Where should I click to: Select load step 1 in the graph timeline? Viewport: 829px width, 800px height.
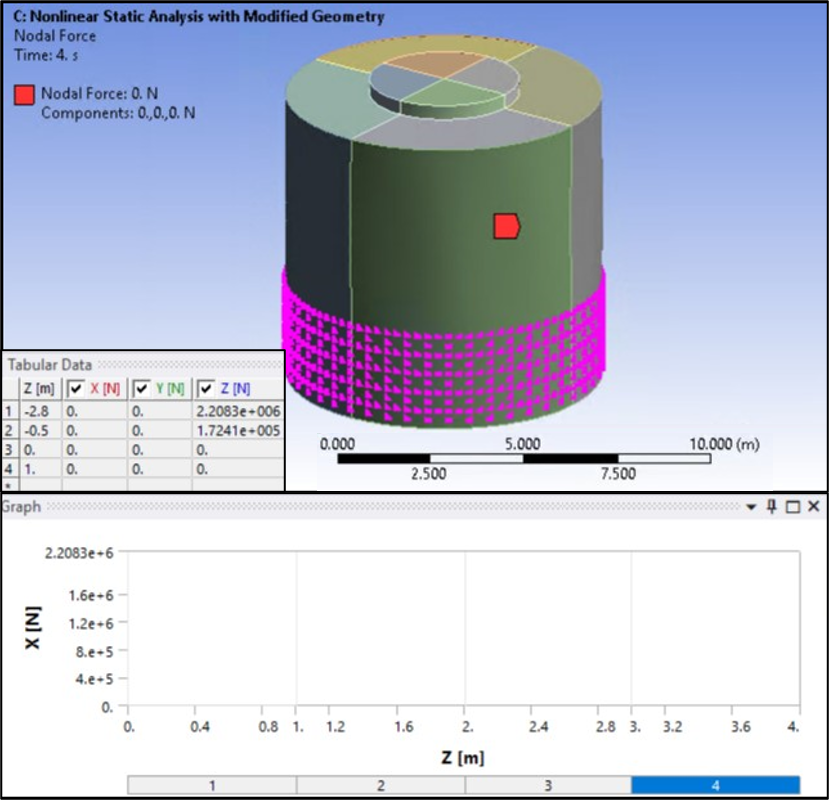click(x=212, y=786)
